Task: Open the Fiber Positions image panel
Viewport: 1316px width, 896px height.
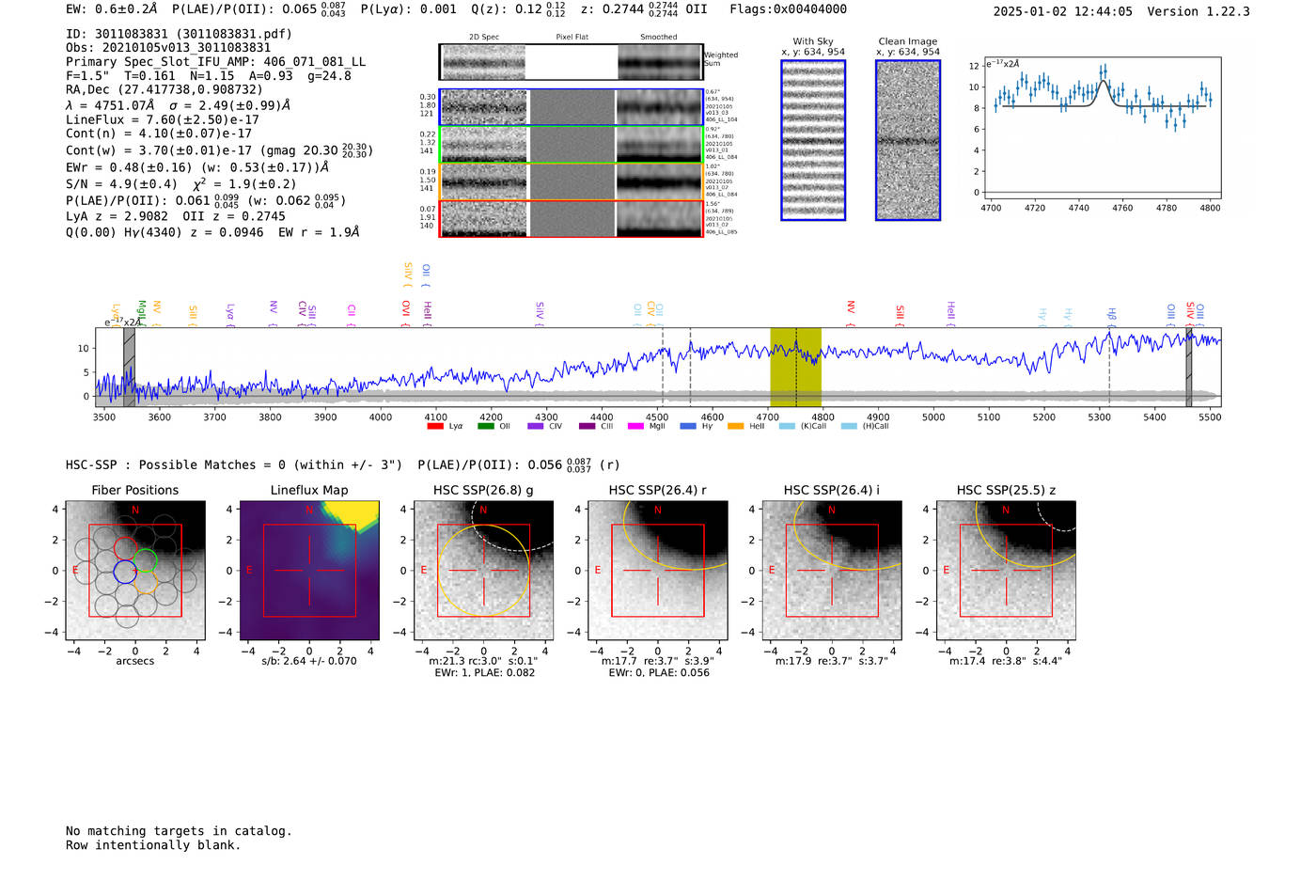Action: pos(135,571)
